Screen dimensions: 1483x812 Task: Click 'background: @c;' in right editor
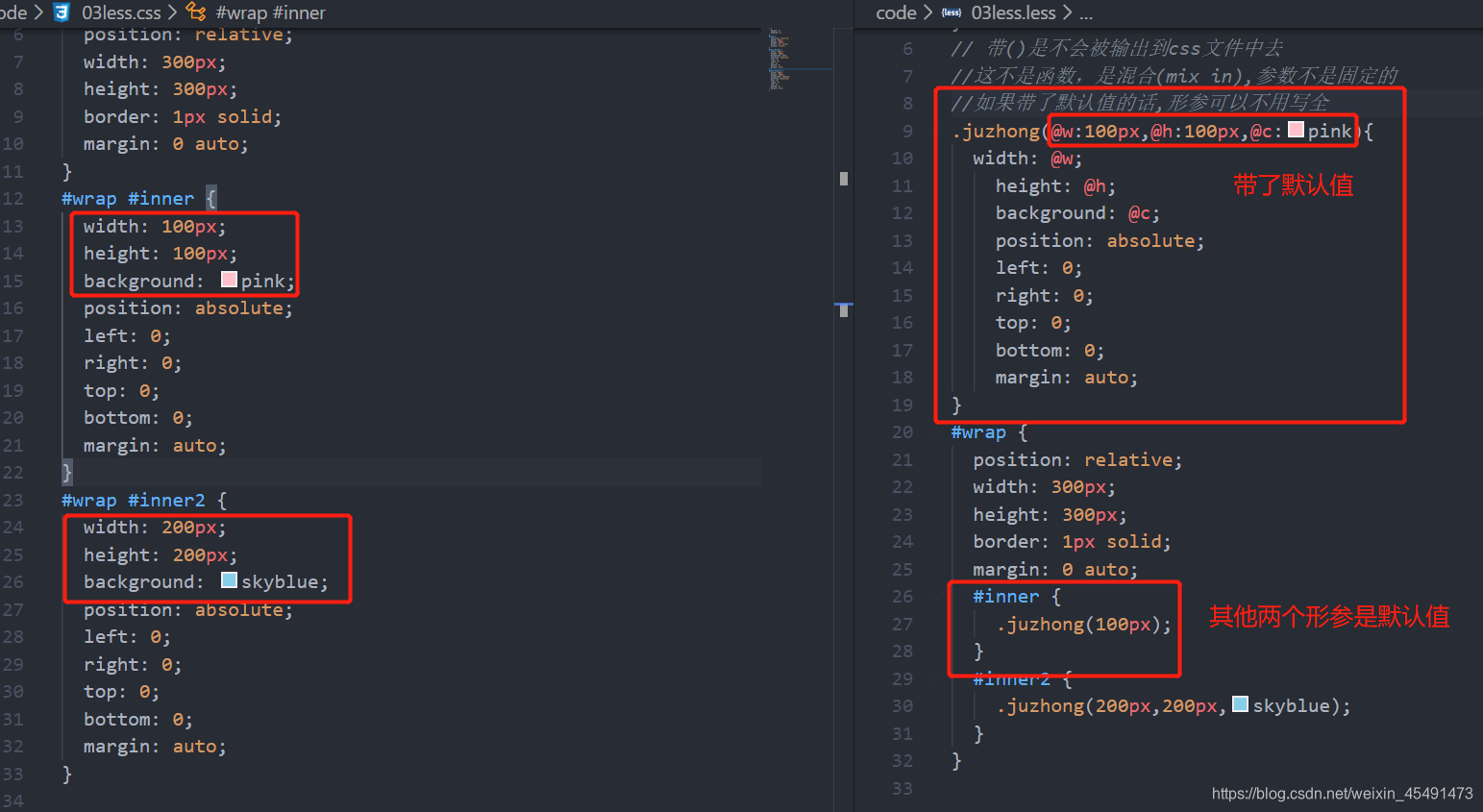(x=1077, y=213)
